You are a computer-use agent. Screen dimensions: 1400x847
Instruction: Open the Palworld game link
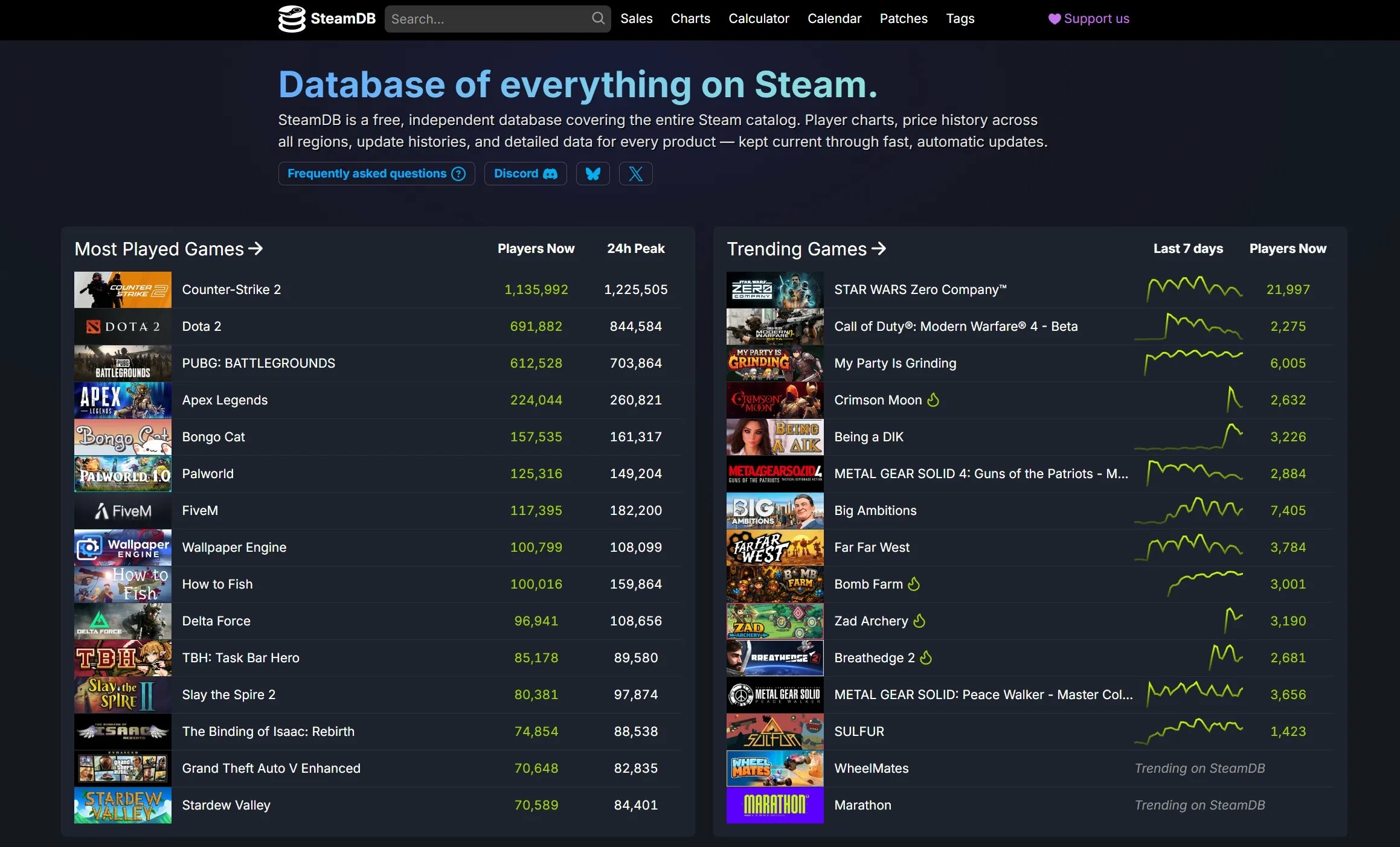point(208,474)
